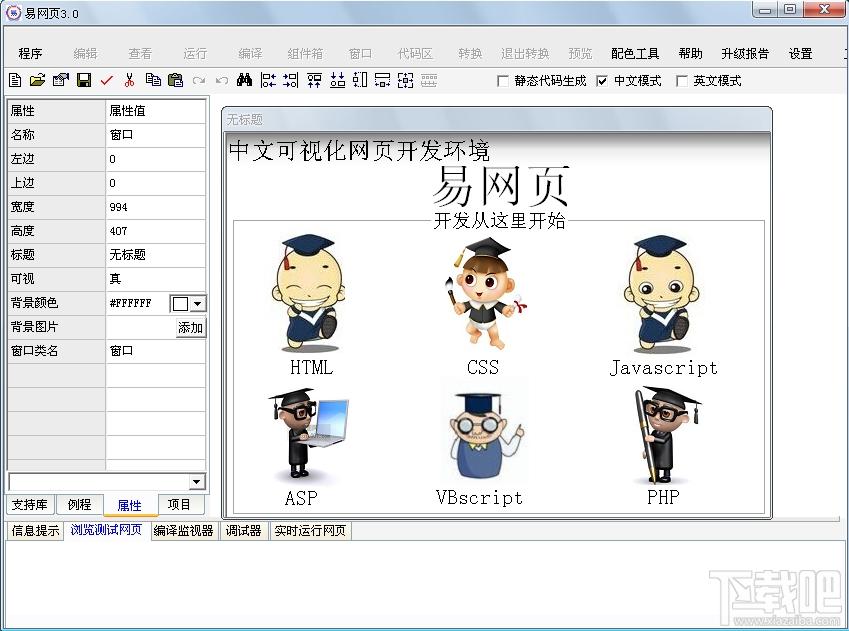
Task: Open the 配色工具 menu
Action: [x=635, y=54]
